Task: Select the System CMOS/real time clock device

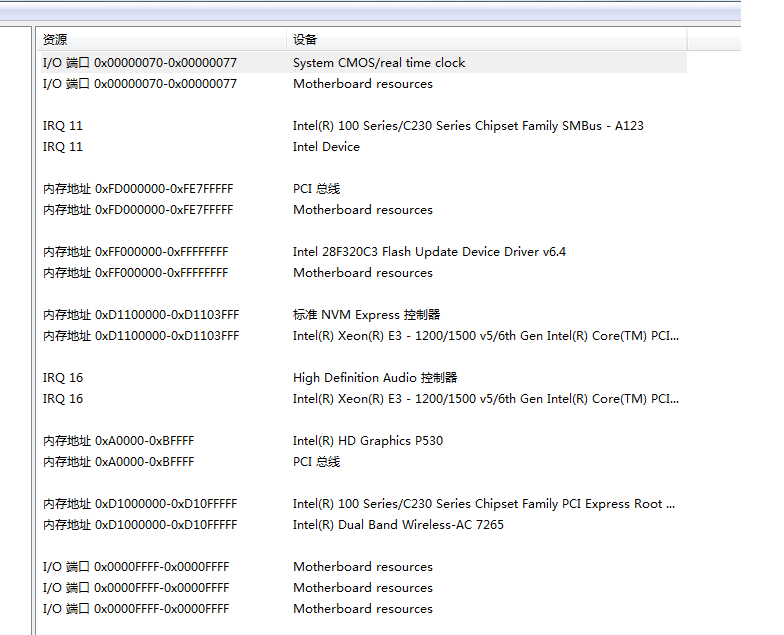Action: click(x=379, y=63)
